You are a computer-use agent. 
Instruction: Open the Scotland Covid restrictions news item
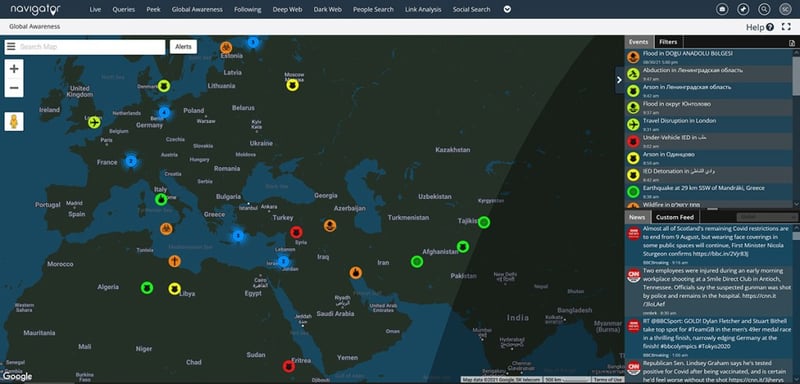tap(709, 245)
